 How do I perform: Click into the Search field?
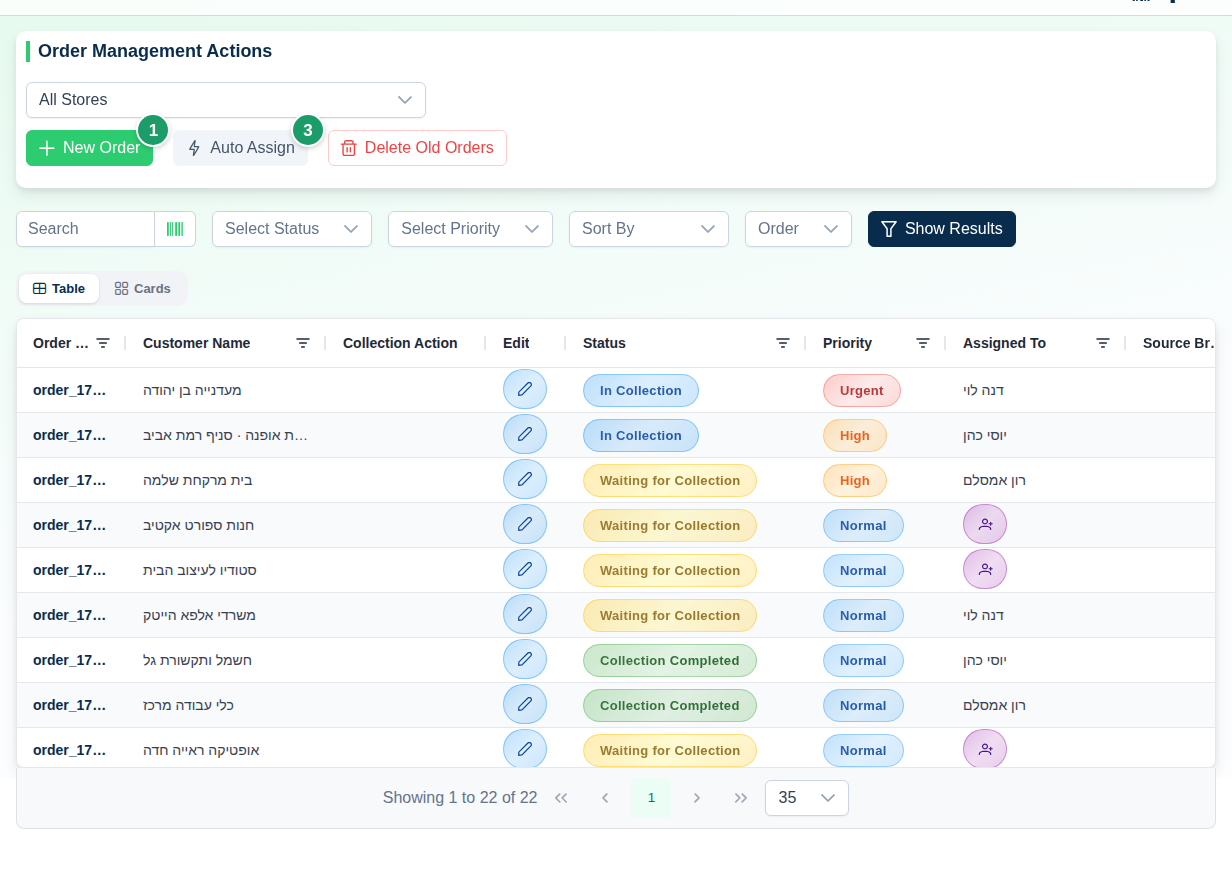[85, 229]
